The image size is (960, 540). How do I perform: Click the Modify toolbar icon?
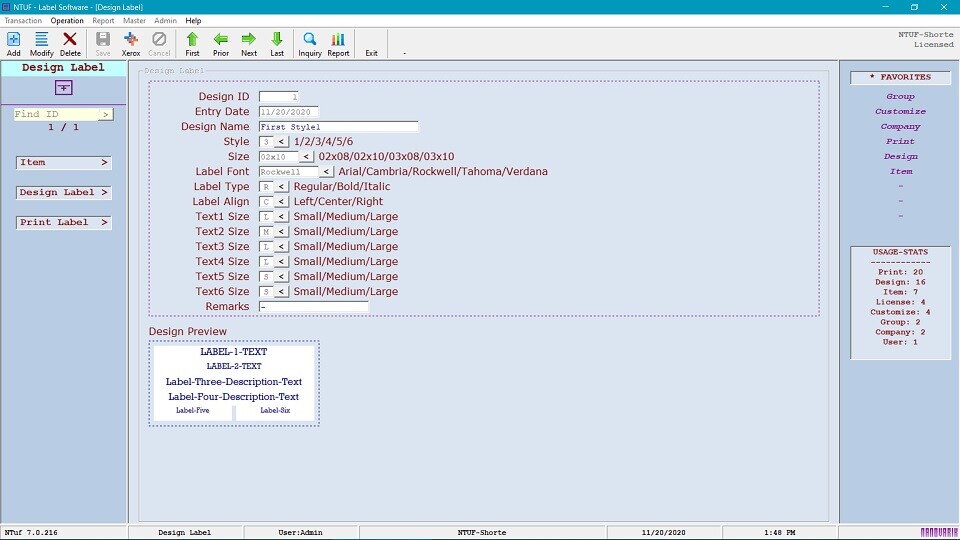[42, 40]
